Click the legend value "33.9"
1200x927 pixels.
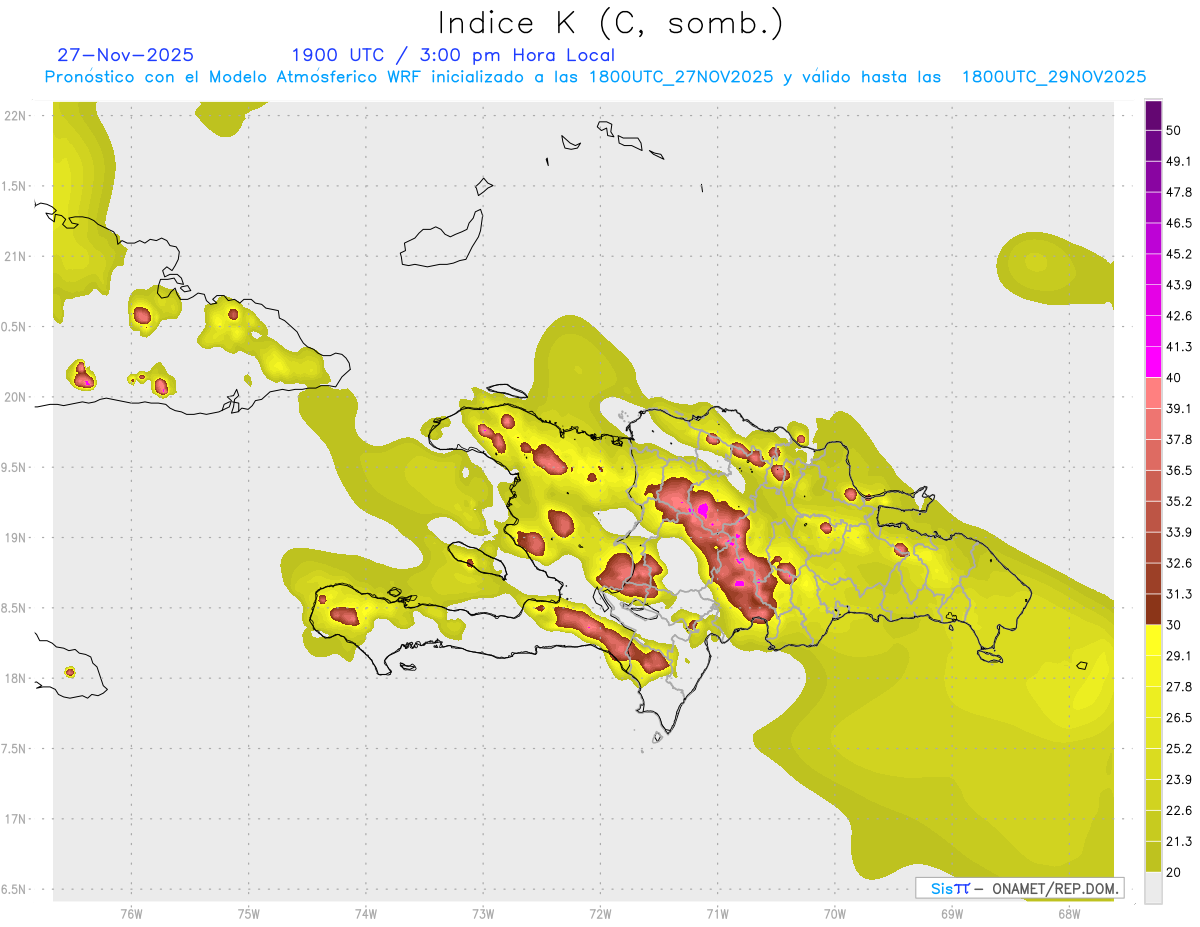tap(1179, 532)
